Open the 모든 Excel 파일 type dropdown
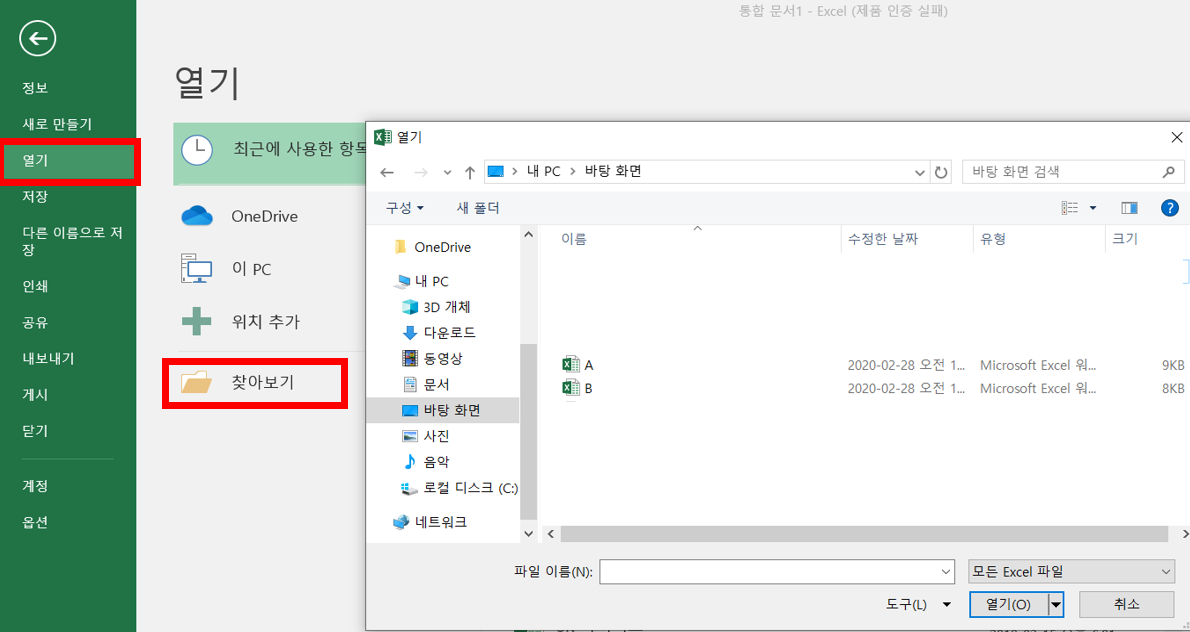This screenshot has height=632, width=1190. (1072, 572)
